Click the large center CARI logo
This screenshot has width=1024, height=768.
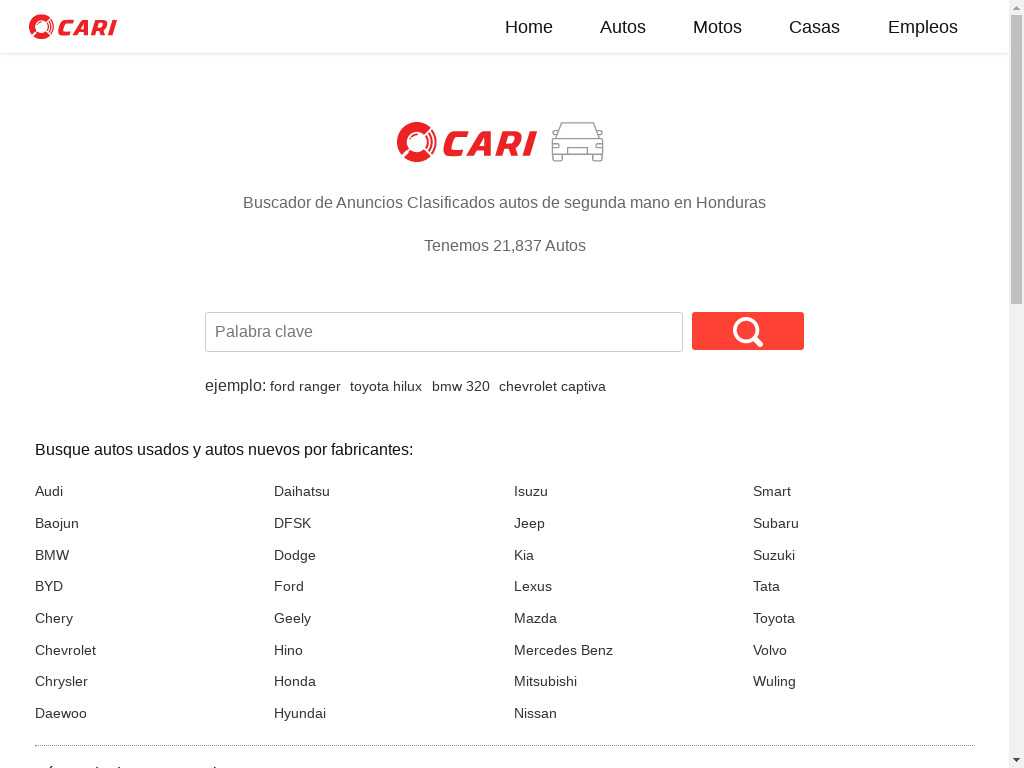[466, 142]
